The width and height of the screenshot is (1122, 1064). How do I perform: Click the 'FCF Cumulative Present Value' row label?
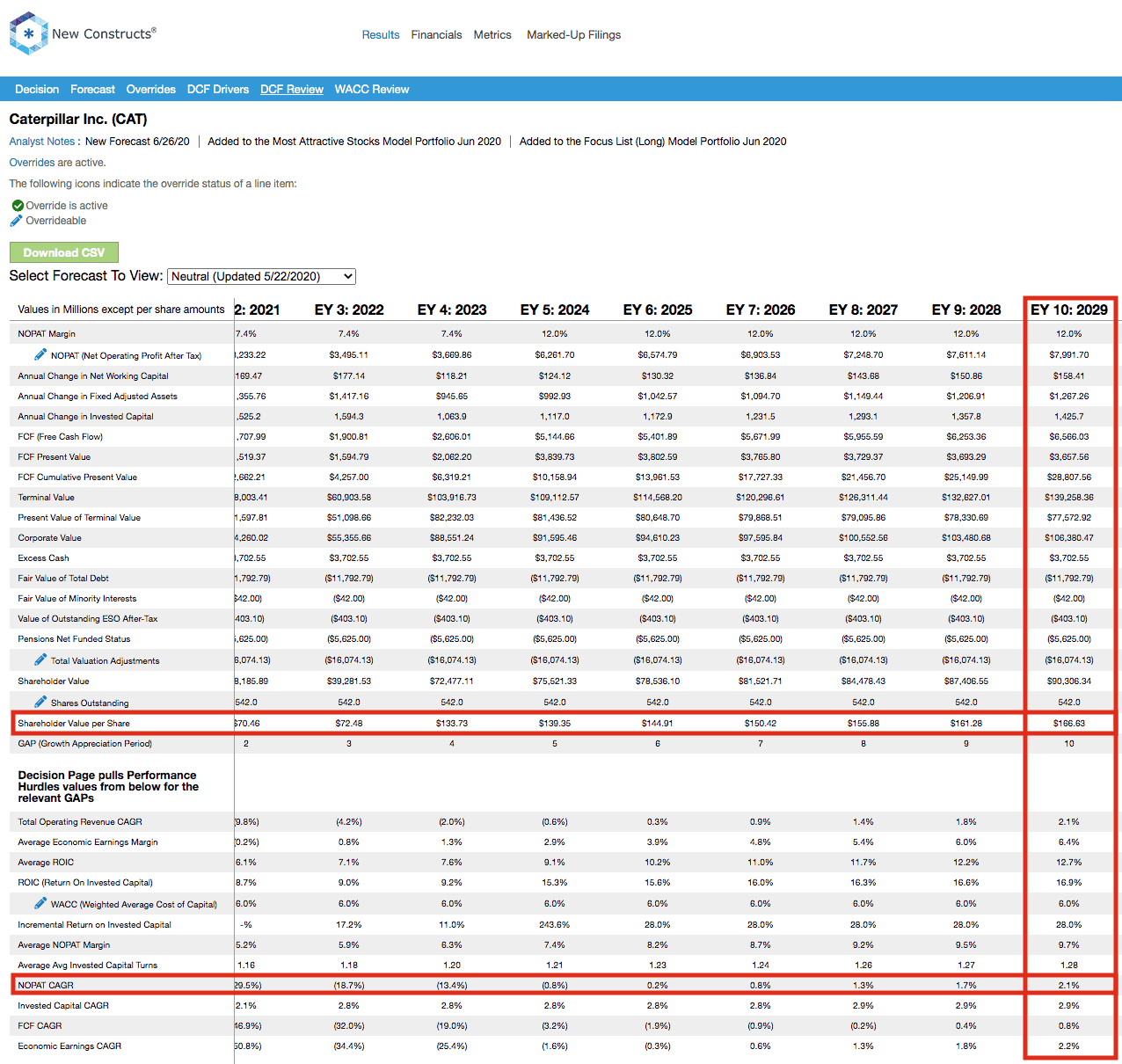coord(77,477)
